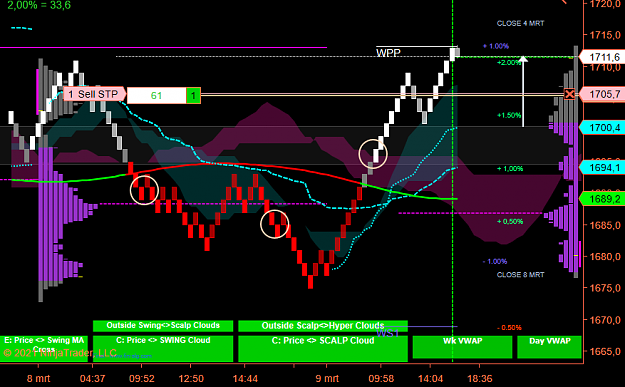
Task: Toggle the 'Outside Scalp<>Hyper Clouds' indicator button
Action: 323,326
